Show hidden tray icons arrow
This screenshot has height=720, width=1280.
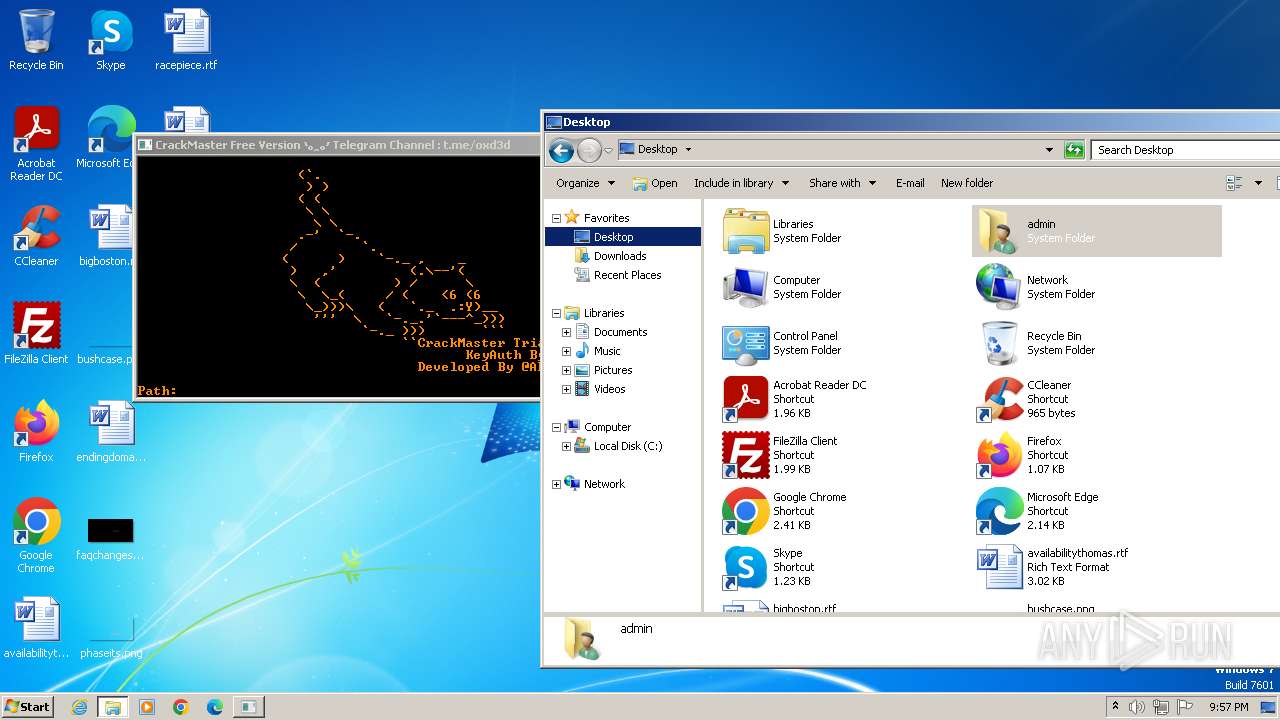pyautogui.click(x=1116, y=706)
